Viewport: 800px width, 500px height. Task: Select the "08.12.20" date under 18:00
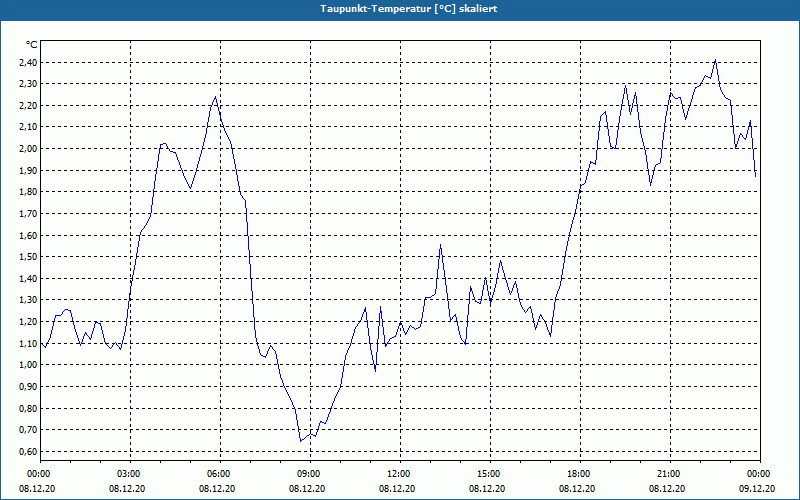(577, 489)
